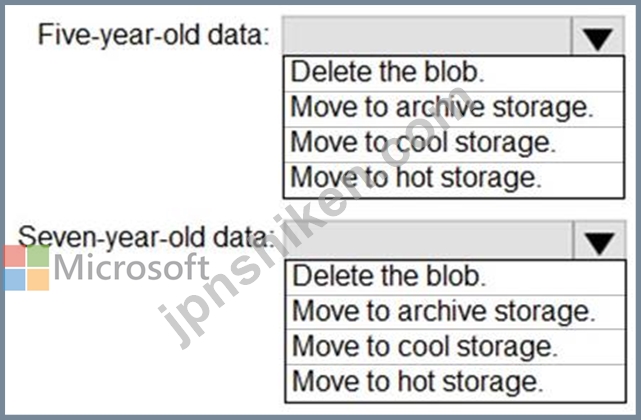Select 'Move to hot storage.' for seven-year-old data
Viewport: 641px width, 420px height.
[x=455, y=383]
